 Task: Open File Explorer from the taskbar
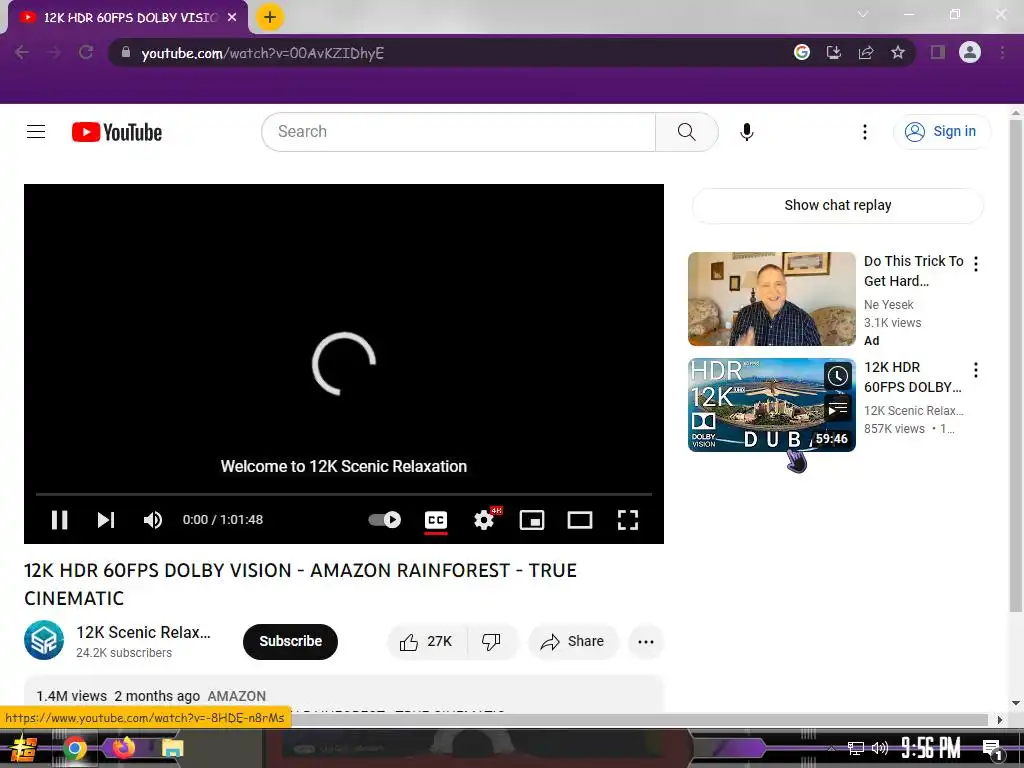(172, 748)
